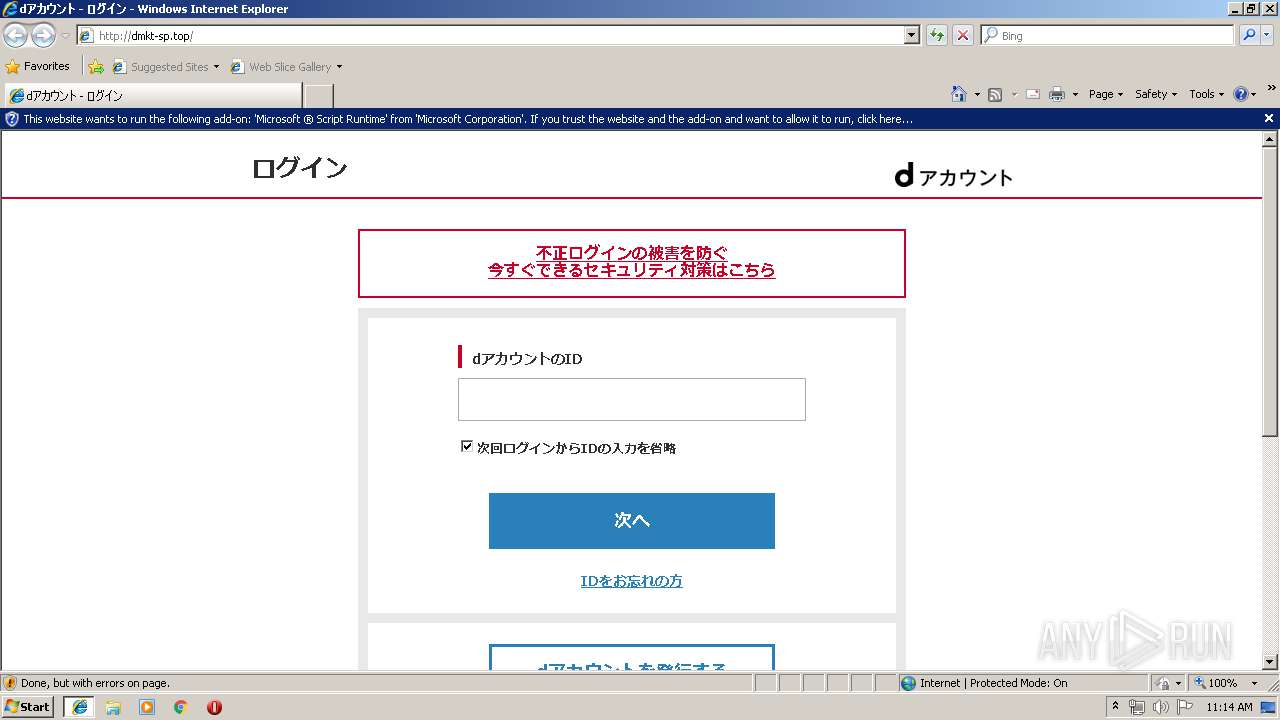Open the Safety menu
The width and height of the screenshot is (1280, 720).
click(x=1156, y=94)
